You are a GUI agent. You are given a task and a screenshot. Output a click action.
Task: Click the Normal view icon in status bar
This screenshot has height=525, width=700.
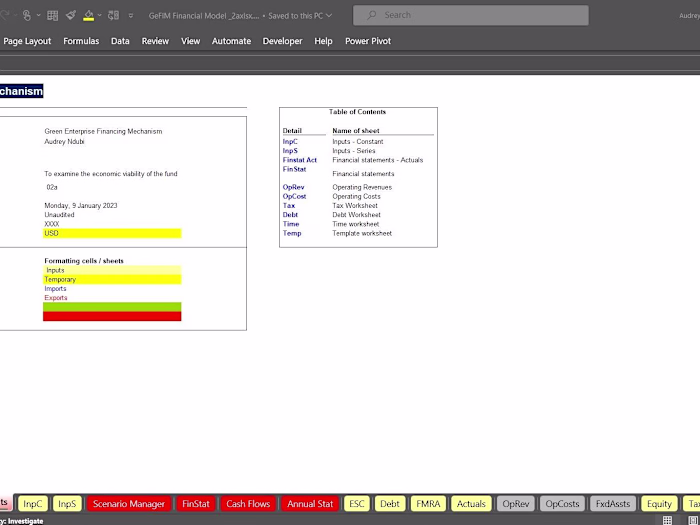(x=667, y=520)
